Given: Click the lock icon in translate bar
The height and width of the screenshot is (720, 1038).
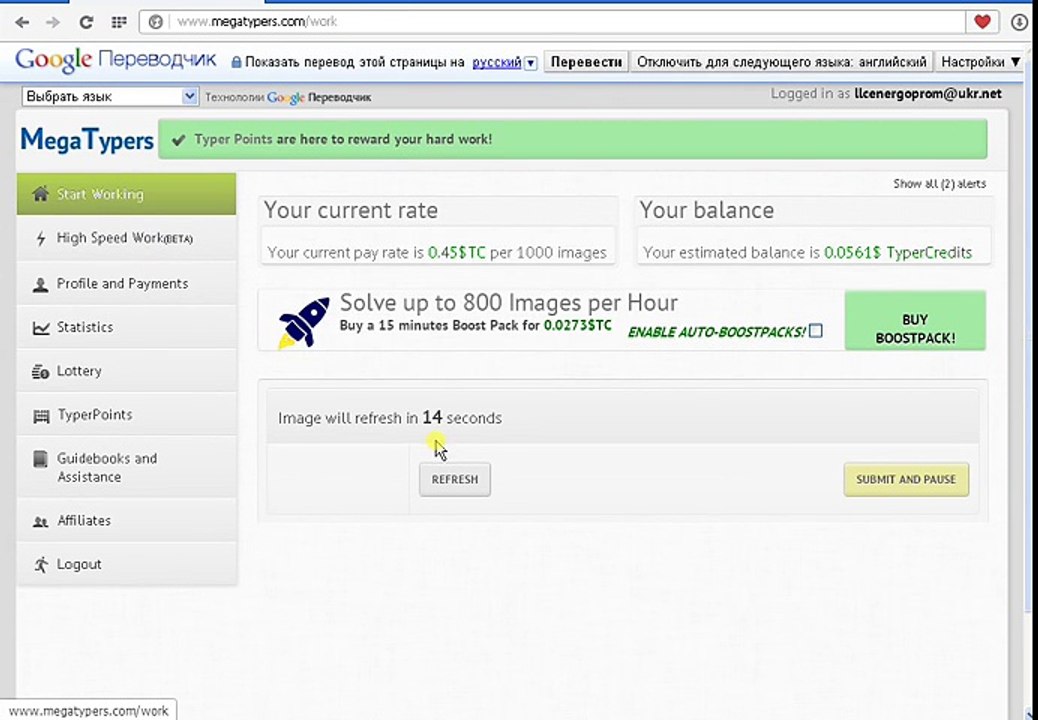Looking at the screenshot, I should (236, 62).
